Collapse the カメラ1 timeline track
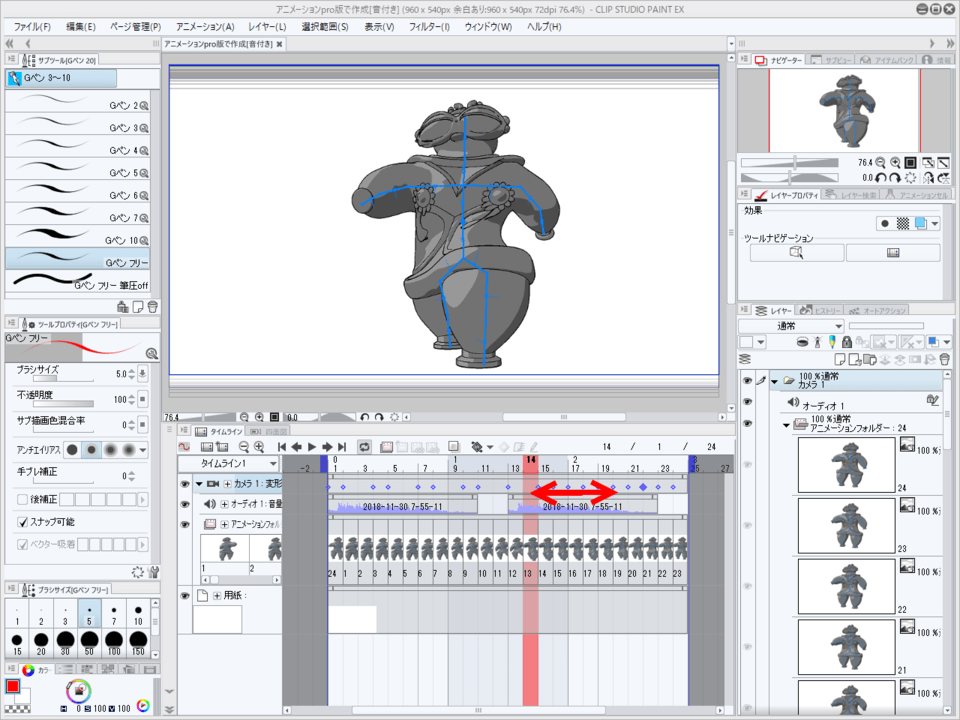960x720 pixels. pos(199,484)
